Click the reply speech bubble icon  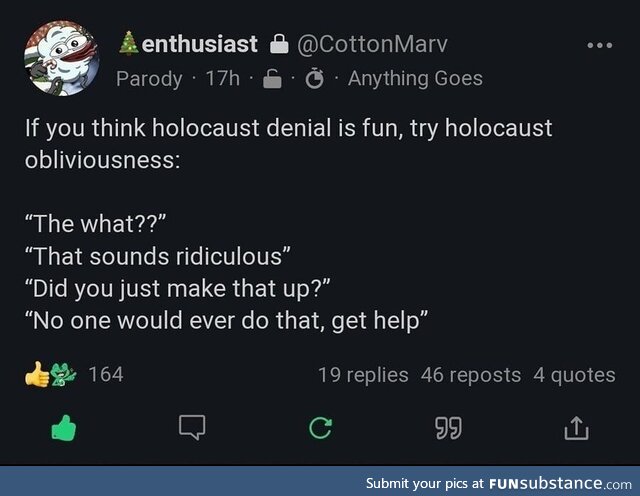coord(192,428)
